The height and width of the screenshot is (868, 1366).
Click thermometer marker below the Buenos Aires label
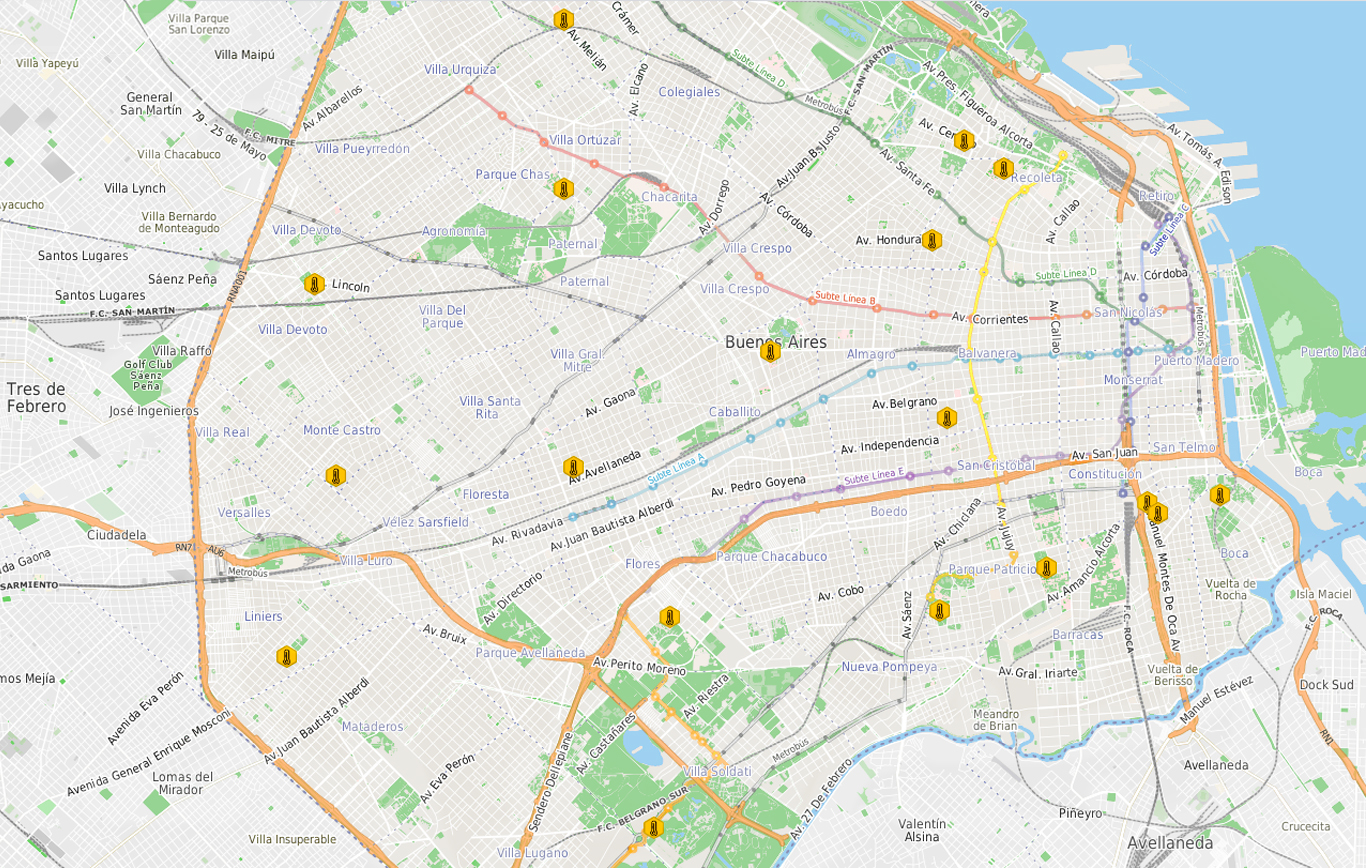(x=769, y=352)
